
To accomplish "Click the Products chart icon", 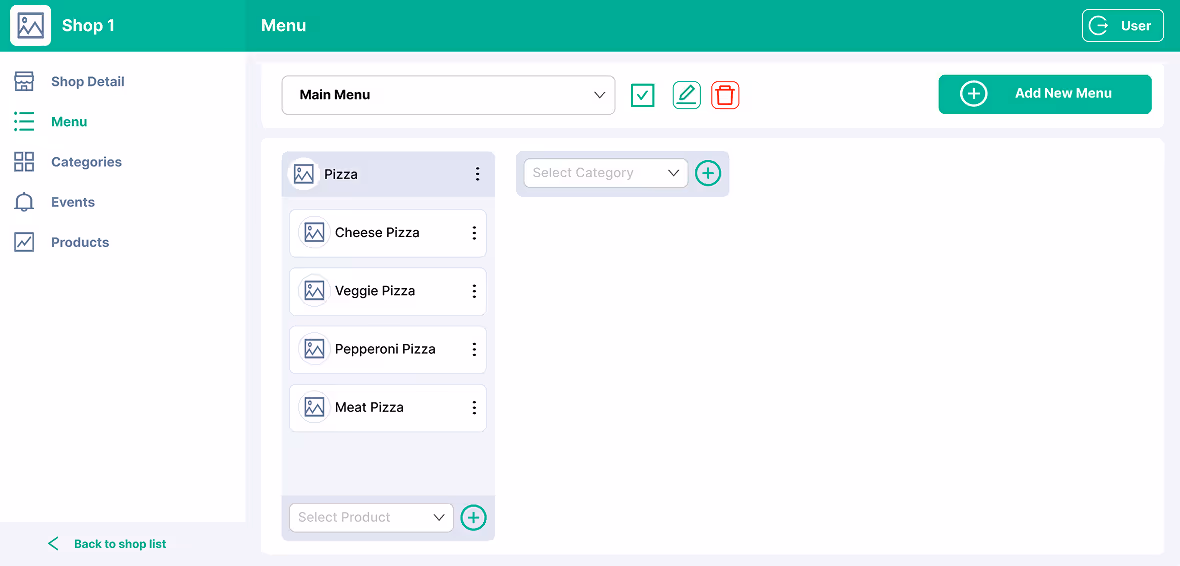I will [24, 242].
